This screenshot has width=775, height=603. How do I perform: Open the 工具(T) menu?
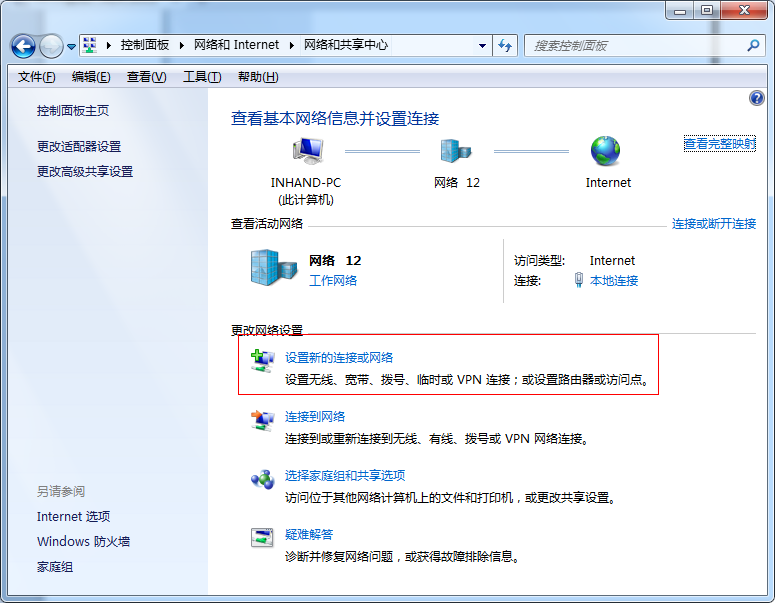[201, 77]
